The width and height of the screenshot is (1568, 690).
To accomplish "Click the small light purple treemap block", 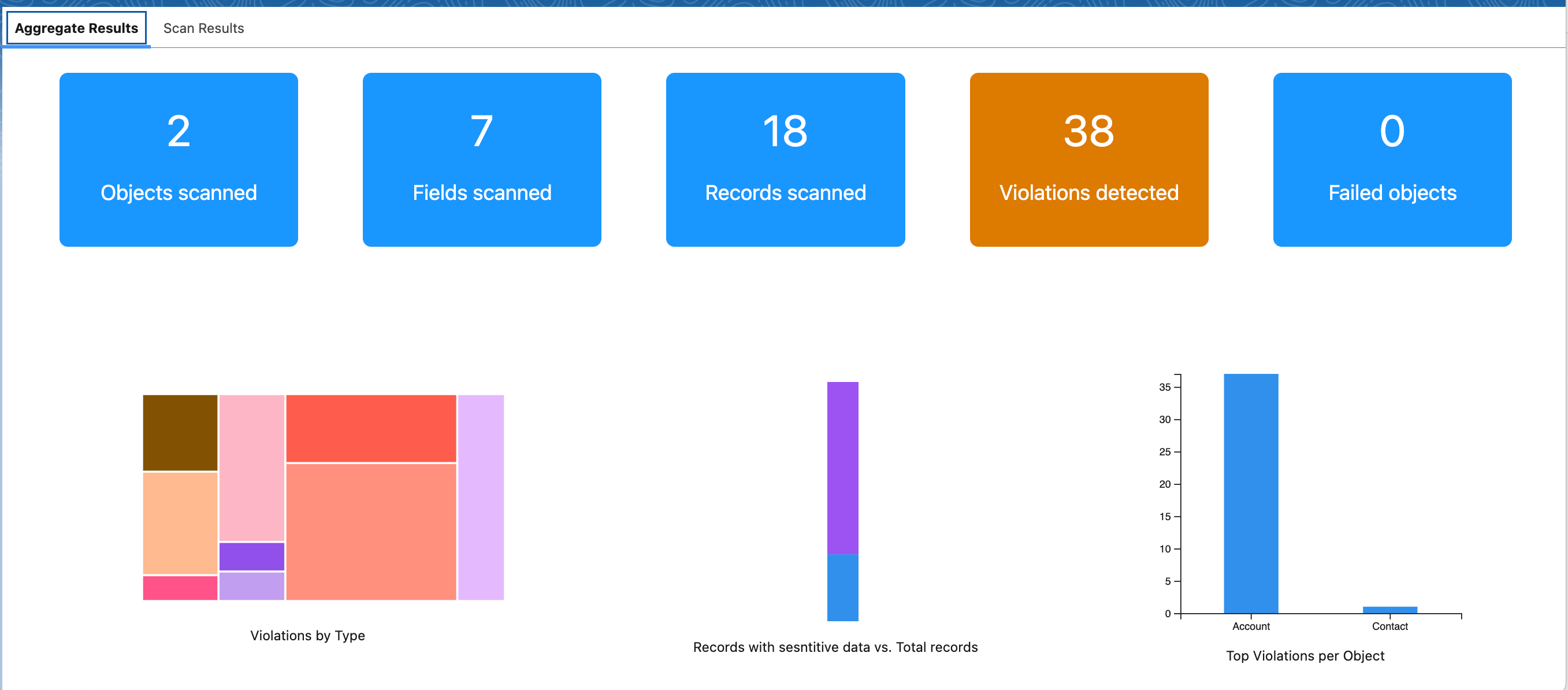I will (x=251, y=586).
